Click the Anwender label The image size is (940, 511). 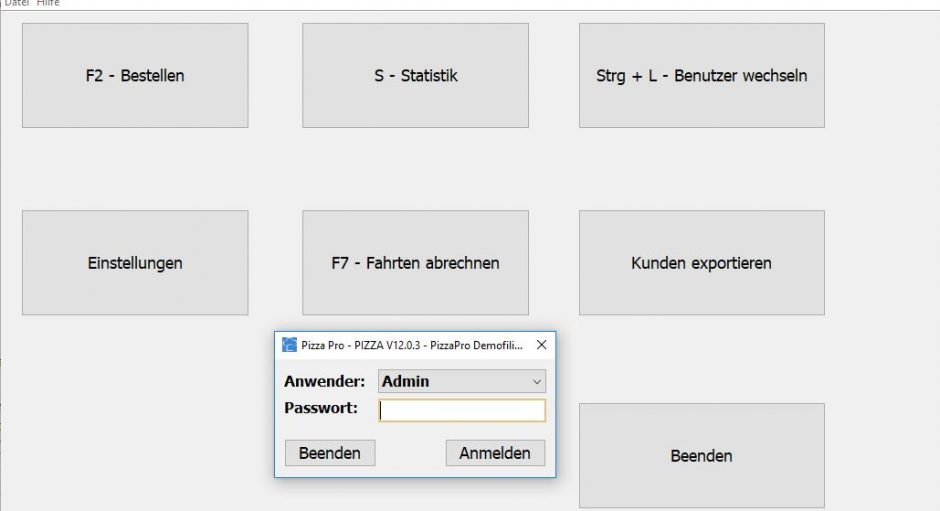point(324,381)
